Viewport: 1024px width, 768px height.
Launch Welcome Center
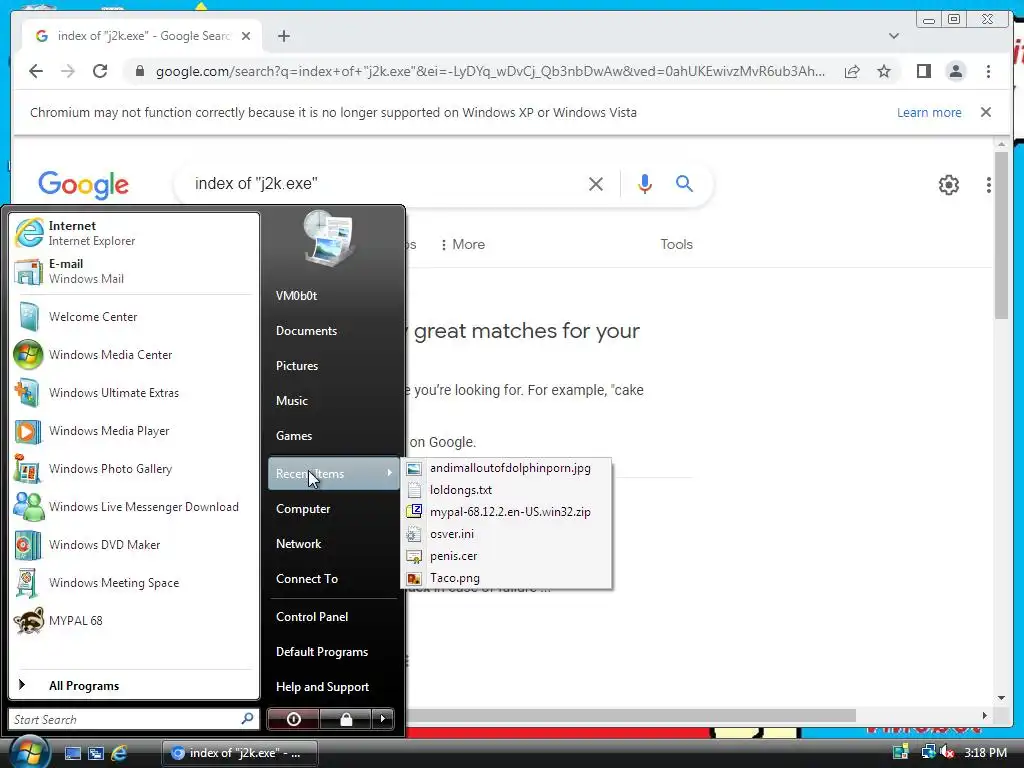[x=134, y=317]
